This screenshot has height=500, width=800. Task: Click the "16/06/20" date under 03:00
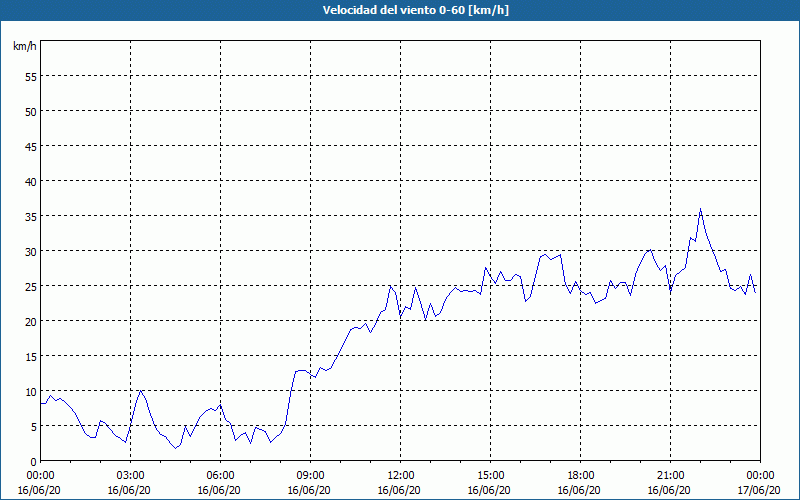point(129,490)
